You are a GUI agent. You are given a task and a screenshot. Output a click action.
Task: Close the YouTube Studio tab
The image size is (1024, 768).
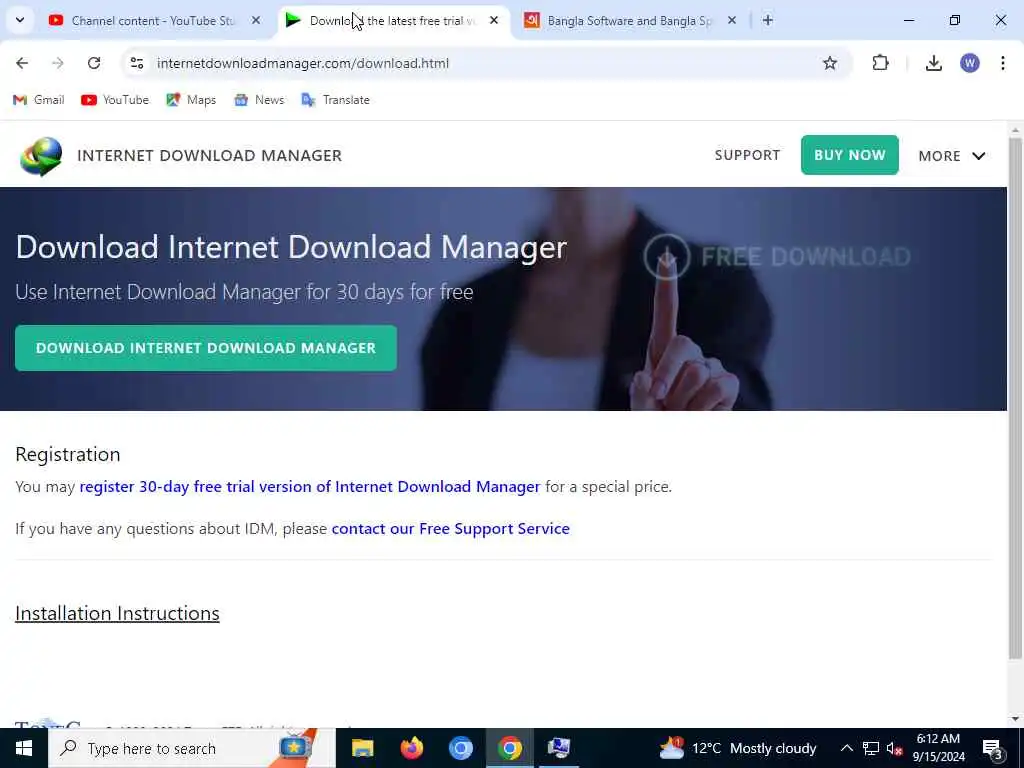pos(256,21)
